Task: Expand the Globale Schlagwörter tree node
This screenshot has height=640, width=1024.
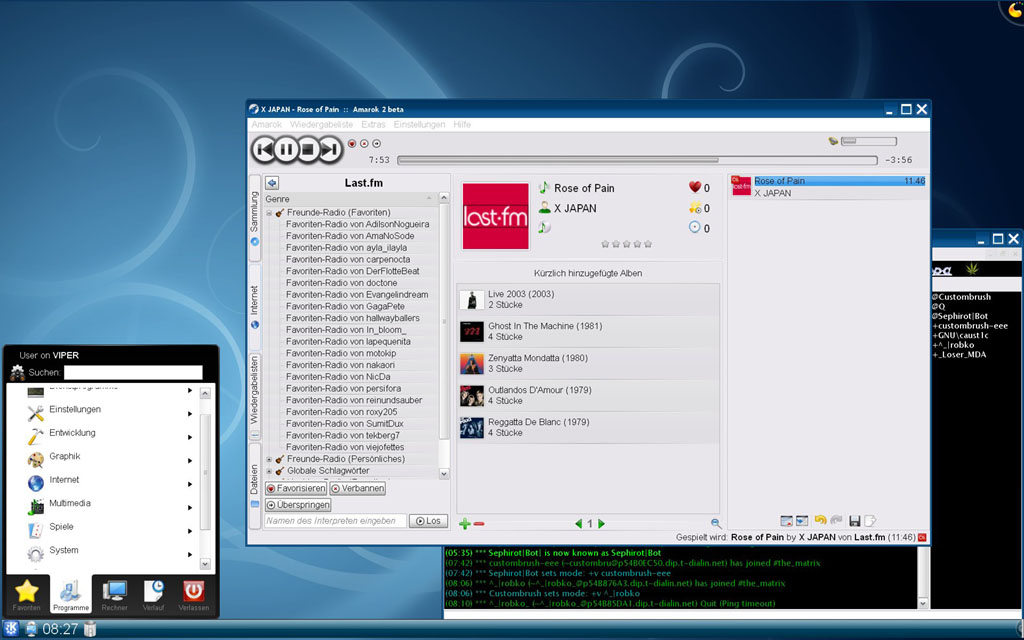Action: click(x=269, y=471)
